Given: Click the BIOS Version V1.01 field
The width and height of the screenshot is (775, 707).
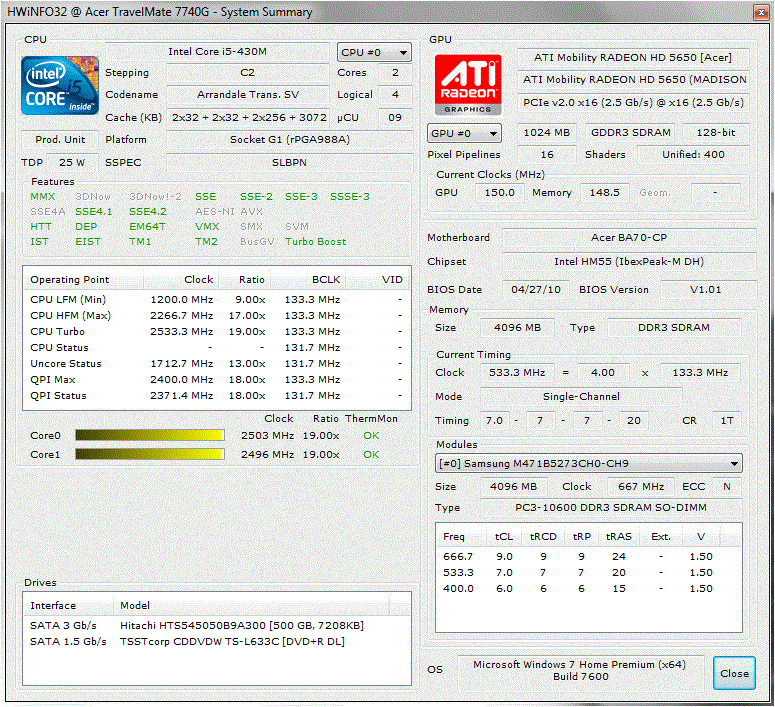Looking at the screenshot, I should pos(707,290).
